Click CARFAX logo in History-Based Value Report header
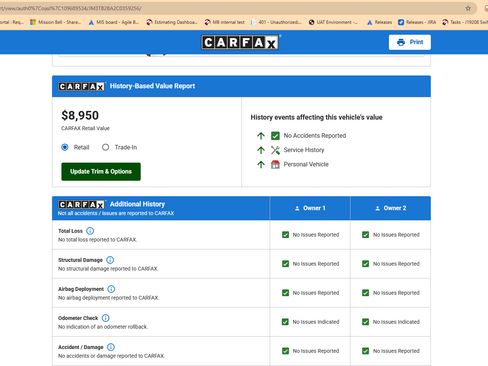 tap(81, 87)
